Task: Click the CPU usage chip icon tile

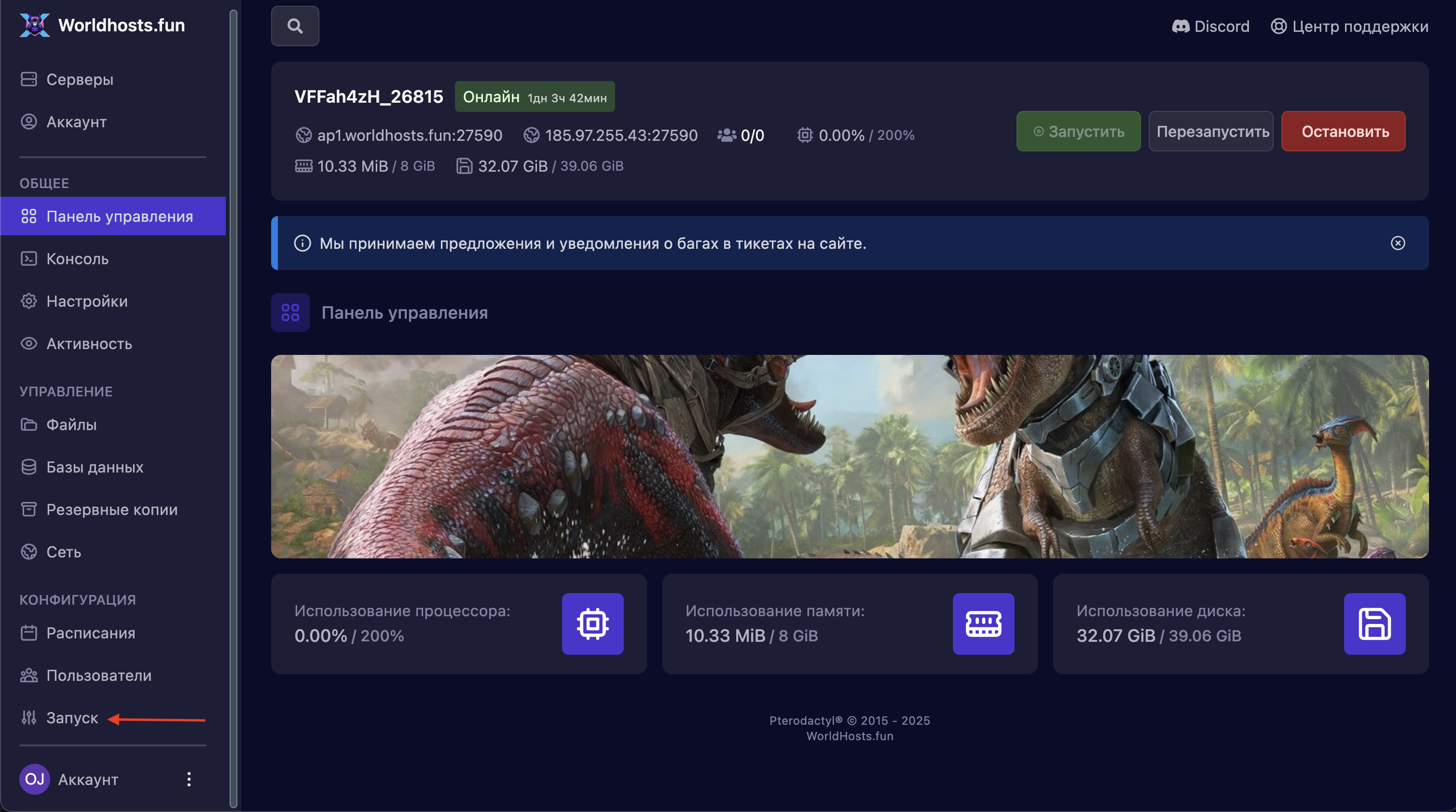Action: coord(592,623)
